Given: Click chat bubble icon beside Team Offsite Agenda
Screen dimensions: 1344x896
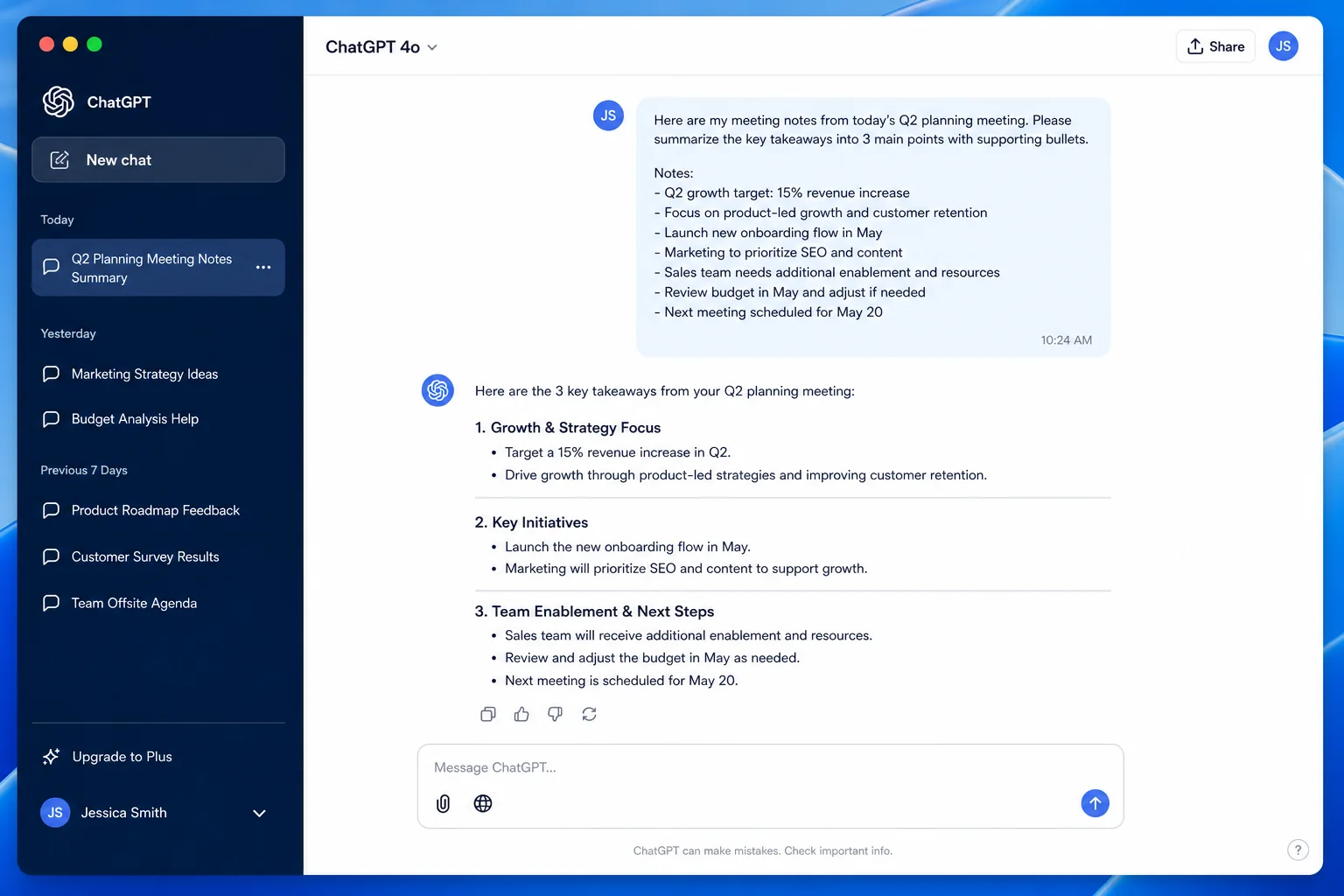Looking at the screenshot, I should [51, 603].
